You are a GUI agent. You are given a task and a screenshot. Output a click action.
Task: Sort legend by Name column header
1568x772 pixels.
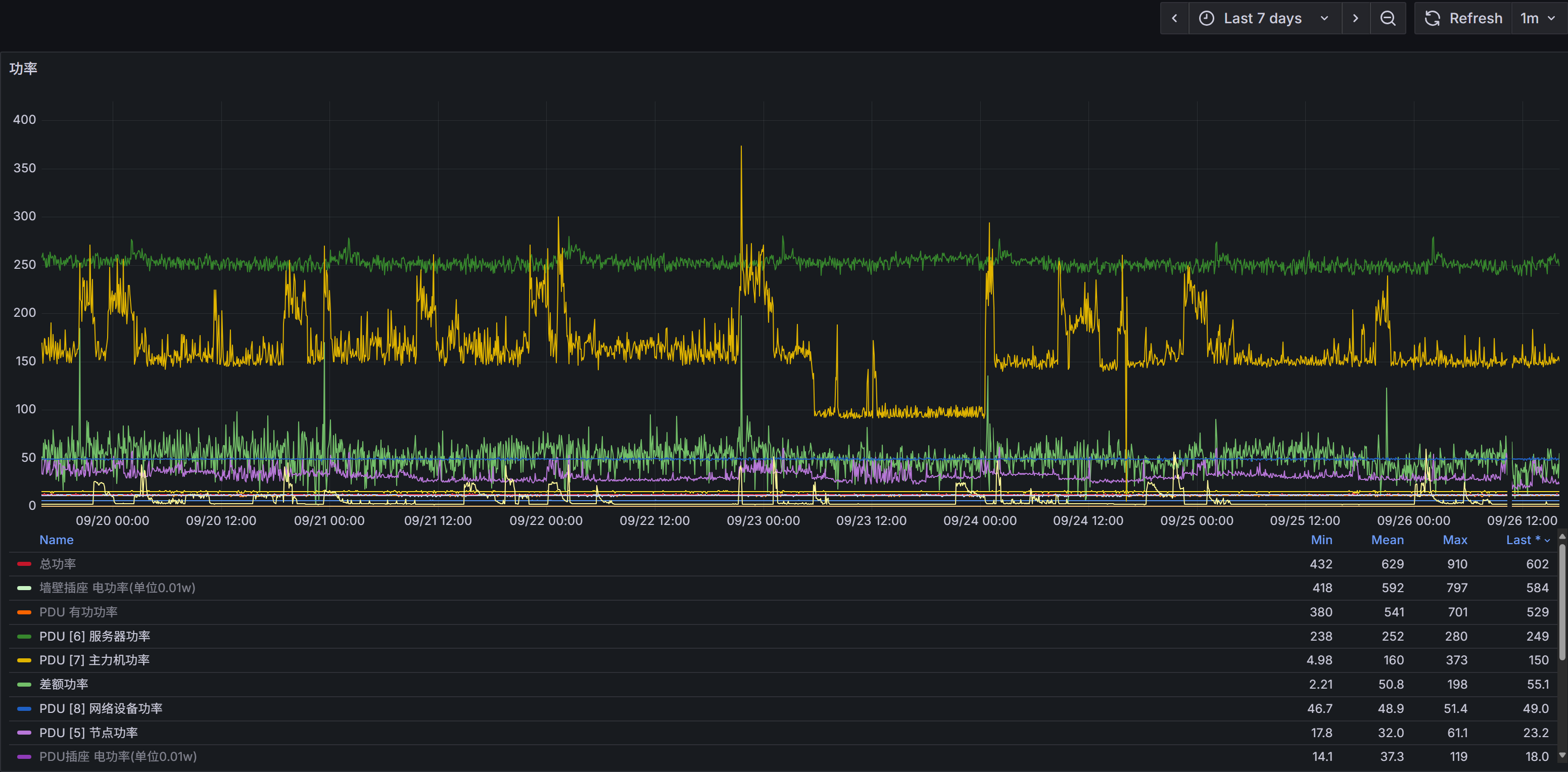point(56,540)
